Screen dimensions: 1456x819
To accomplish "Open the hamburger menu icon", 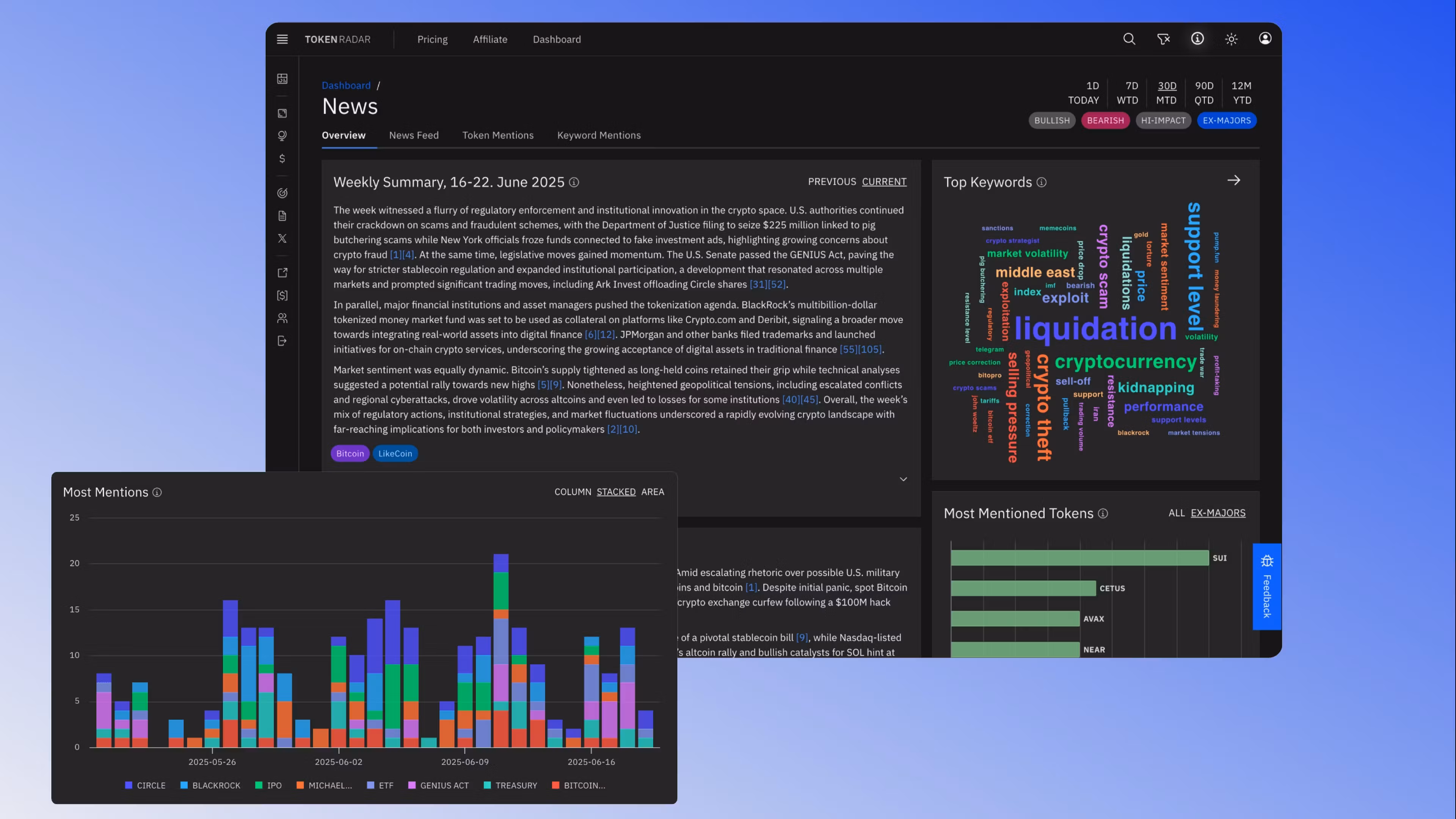I will coord(282,39).
